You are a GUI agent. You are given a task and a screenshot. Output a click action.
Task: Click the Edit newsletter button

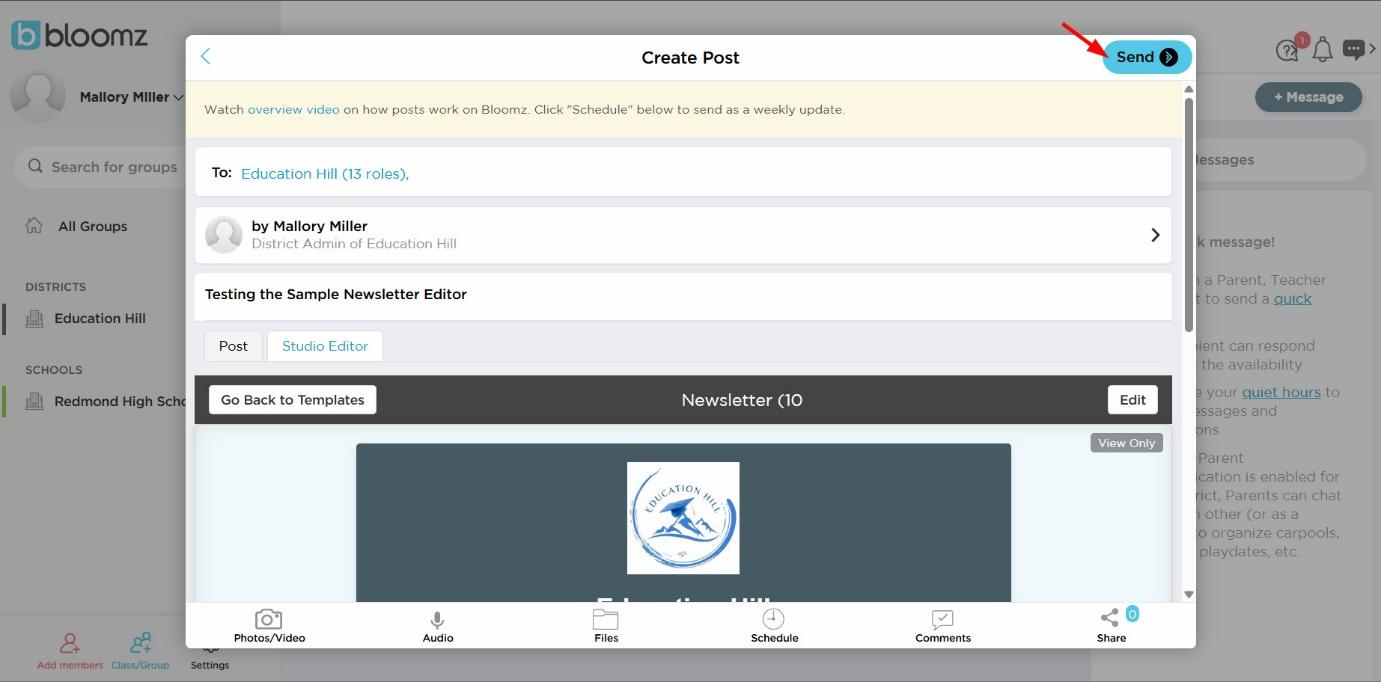(1132, 400)
